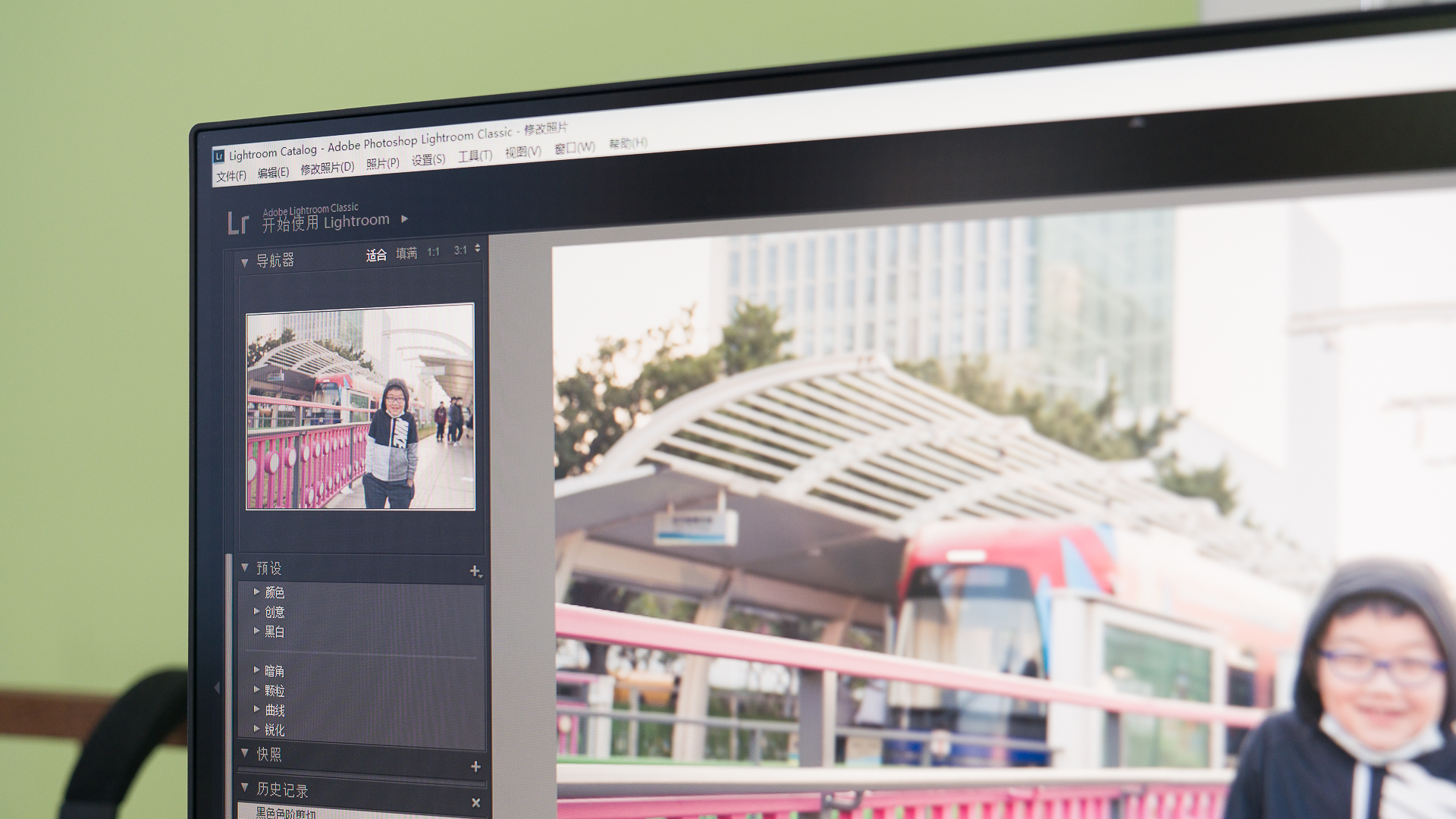Collapse the 导航器 panel

point(244,262)
